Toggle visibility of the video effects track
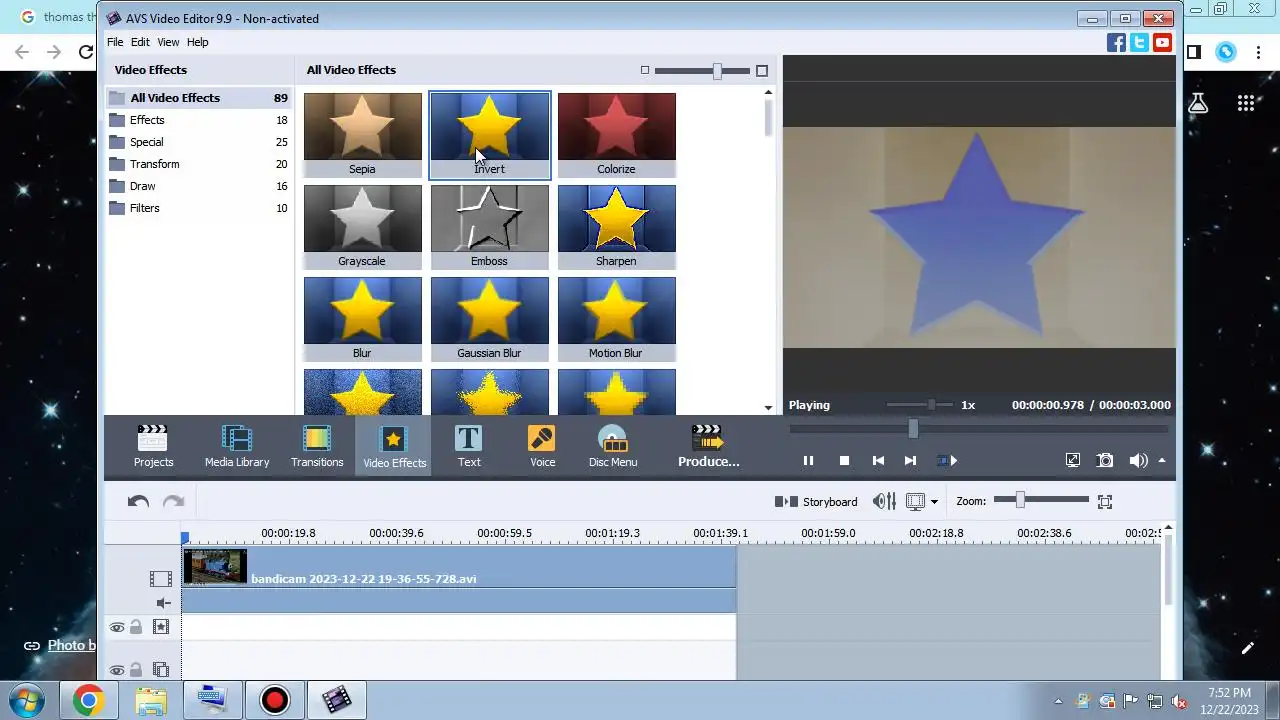Viewport: 1280px width, 720px height. coord(117,627)
